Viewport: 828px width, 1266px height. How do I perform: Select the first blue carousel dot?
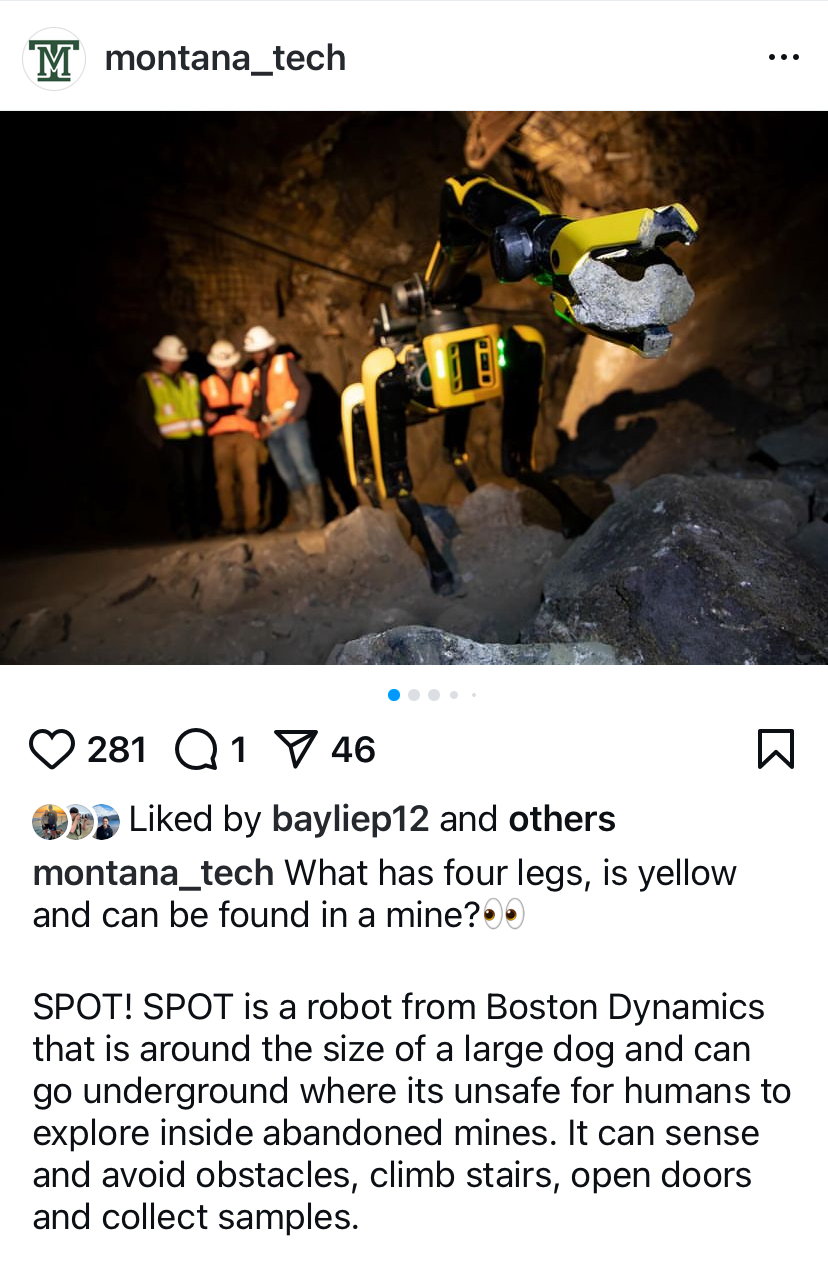point(394,695)
